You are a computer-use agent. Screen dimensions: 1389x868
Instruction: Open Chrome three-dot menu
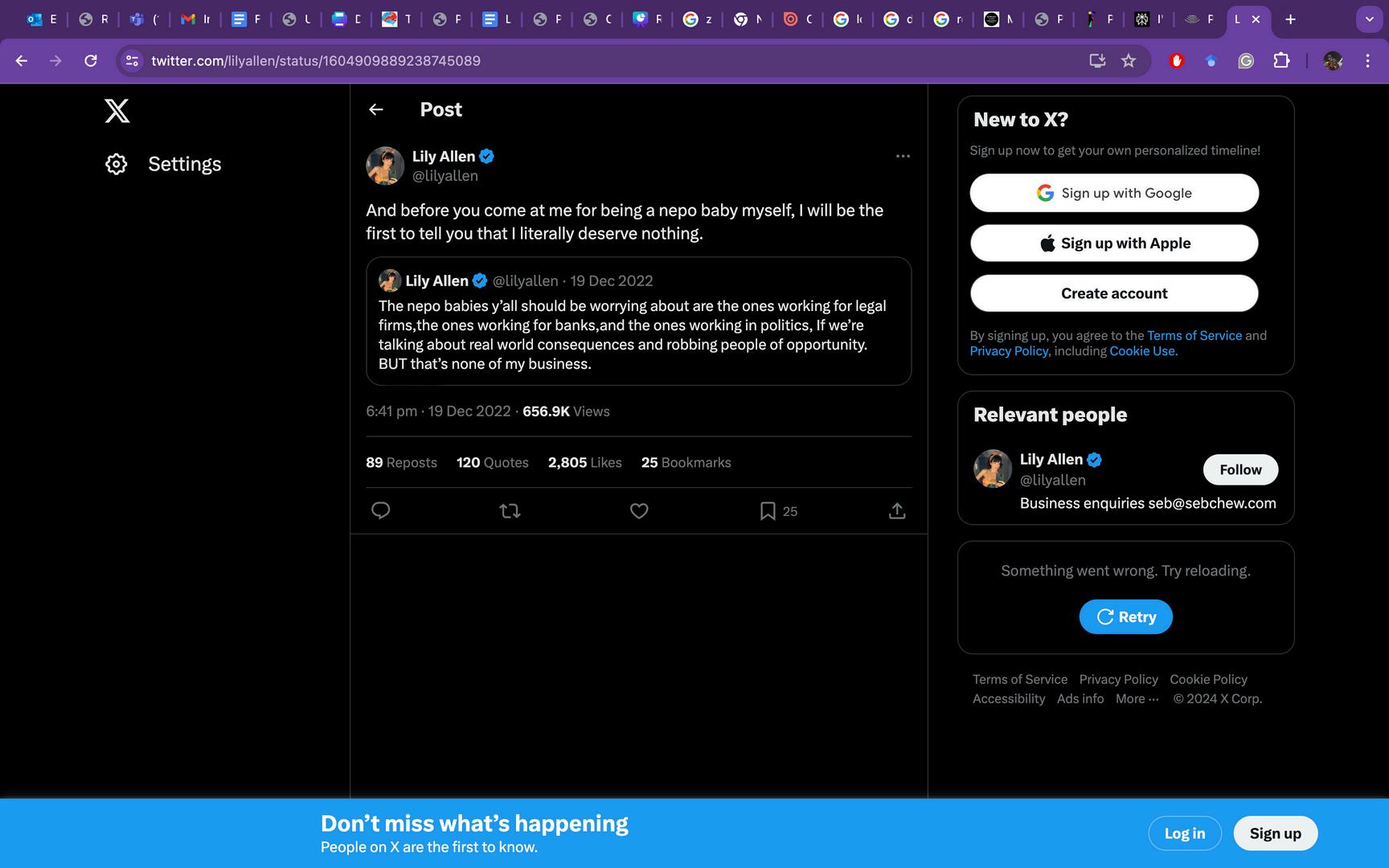click(x=1367, y=61)
